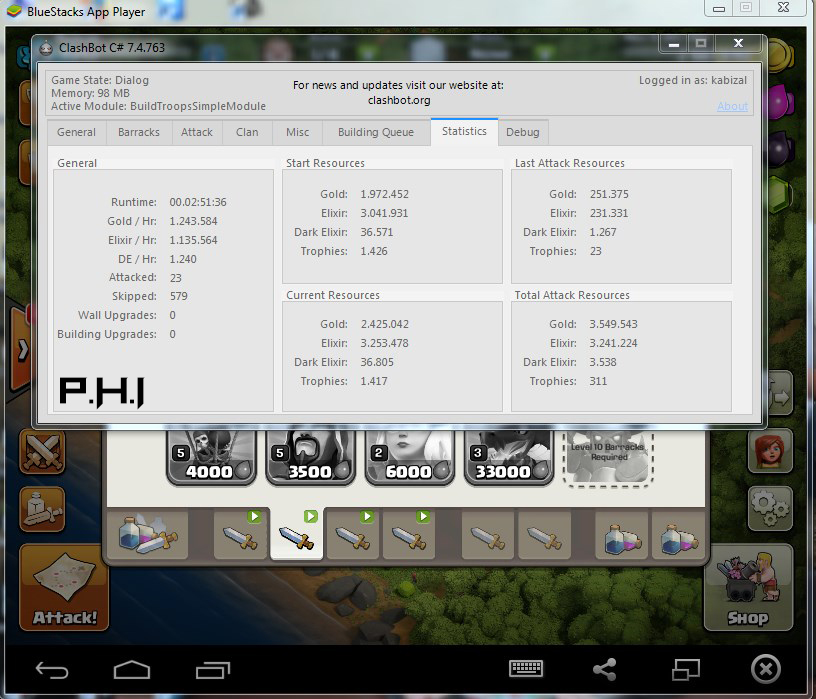Click the locked Level 10 Barracks slot
This screenshot has width=816, height=699.
click(x=608, y=458)
